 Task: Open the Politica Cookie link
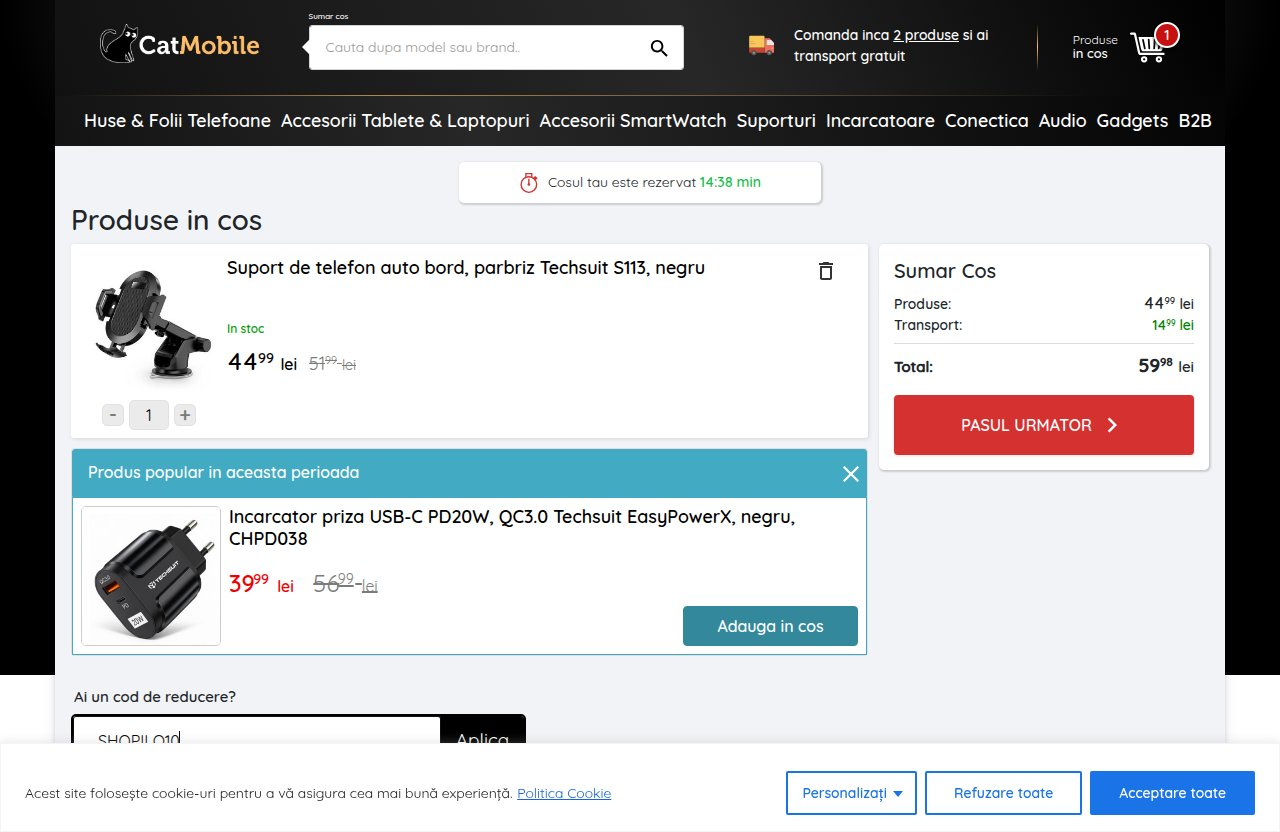pyautogui.click(x=564, y=793)
